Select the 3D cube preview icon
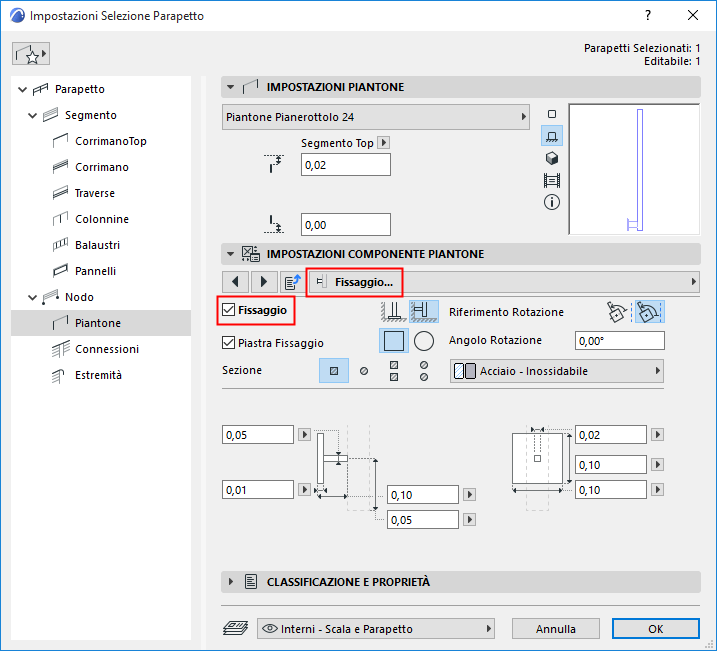717x651 pixels. [552, 158]
